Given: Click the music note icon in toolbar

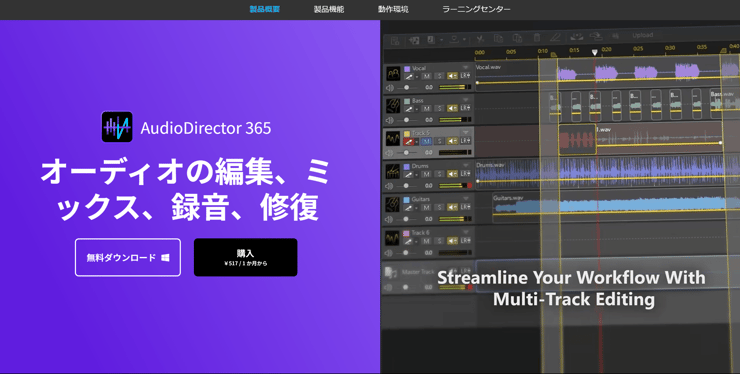Looking at the screenshot, I should pos(430,40).
